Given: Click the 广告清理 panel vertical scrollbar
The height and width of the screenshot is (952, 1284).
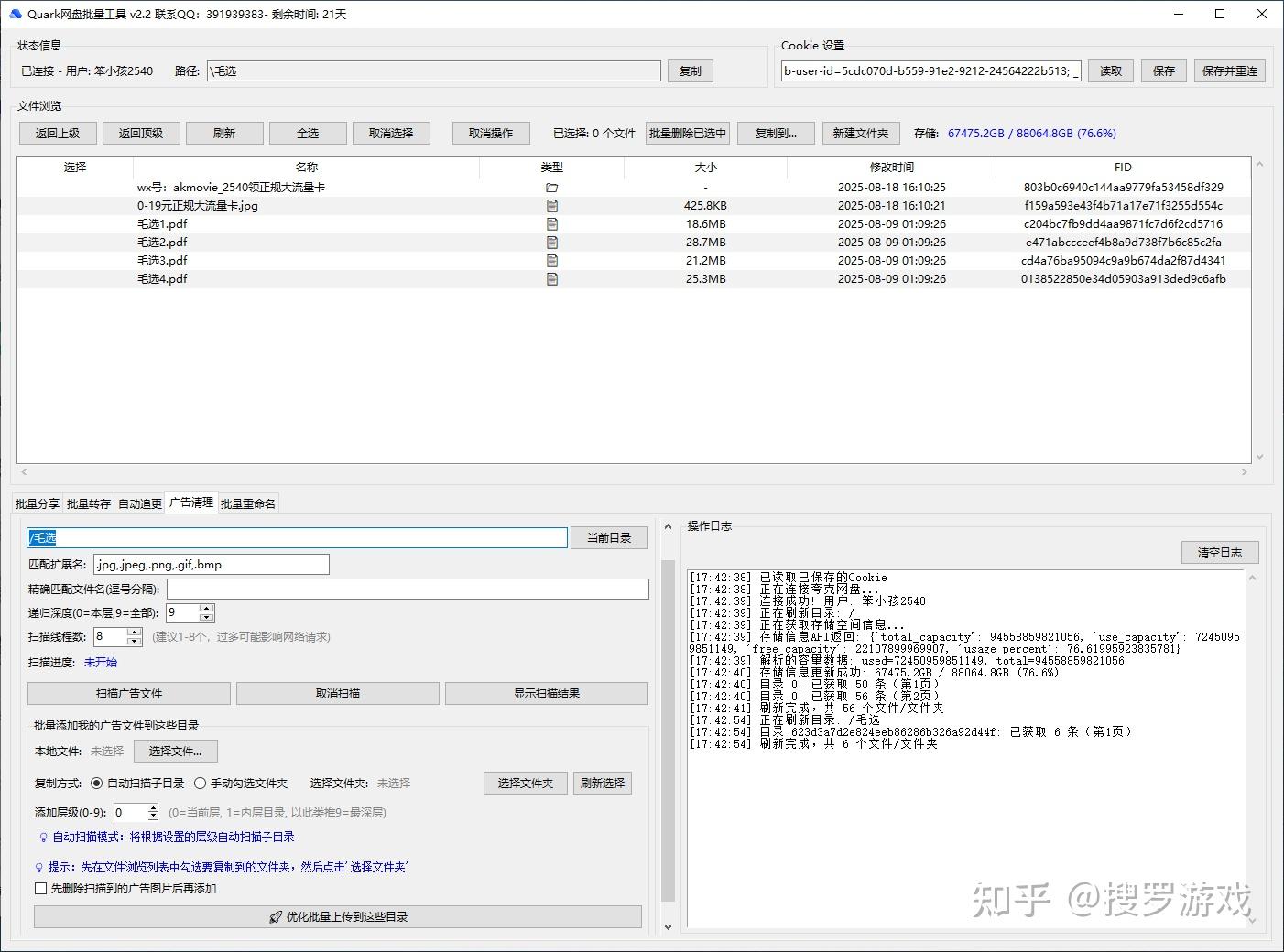Looking at the screenshot, I should click(668, 732).
